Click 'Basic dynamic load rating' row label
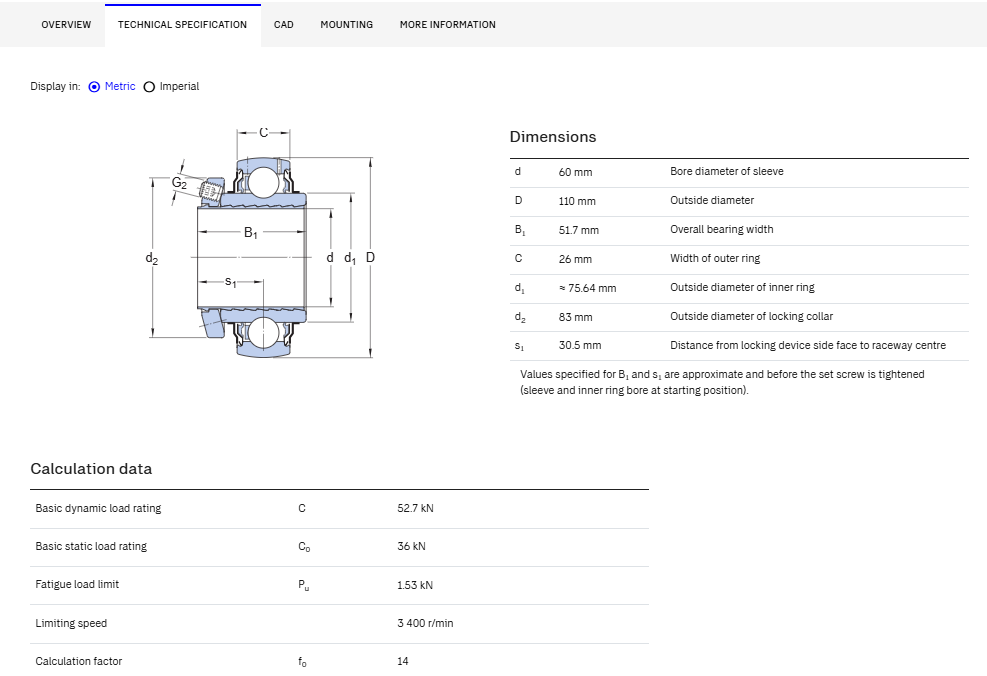 [98, 508]
